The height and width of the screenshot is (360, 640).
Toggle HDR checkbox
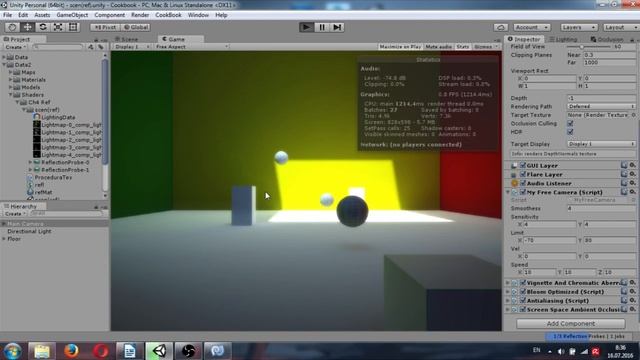pyautogui.click(x=570, y=132)
